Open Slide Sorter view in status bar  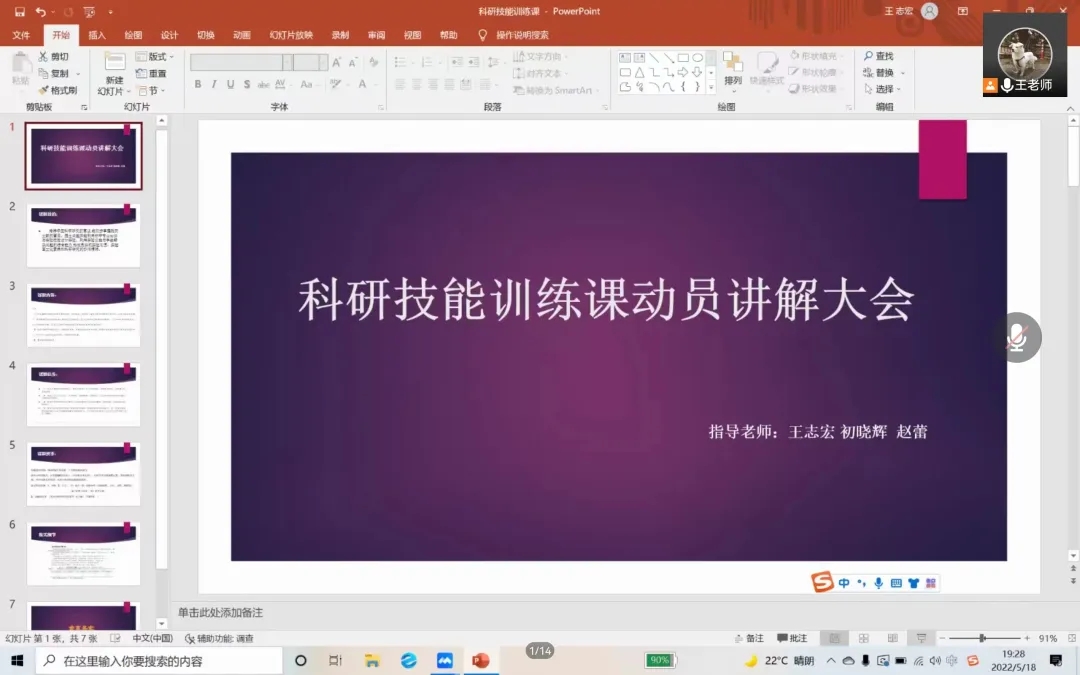pyautogui.click(x=863, y=638)
